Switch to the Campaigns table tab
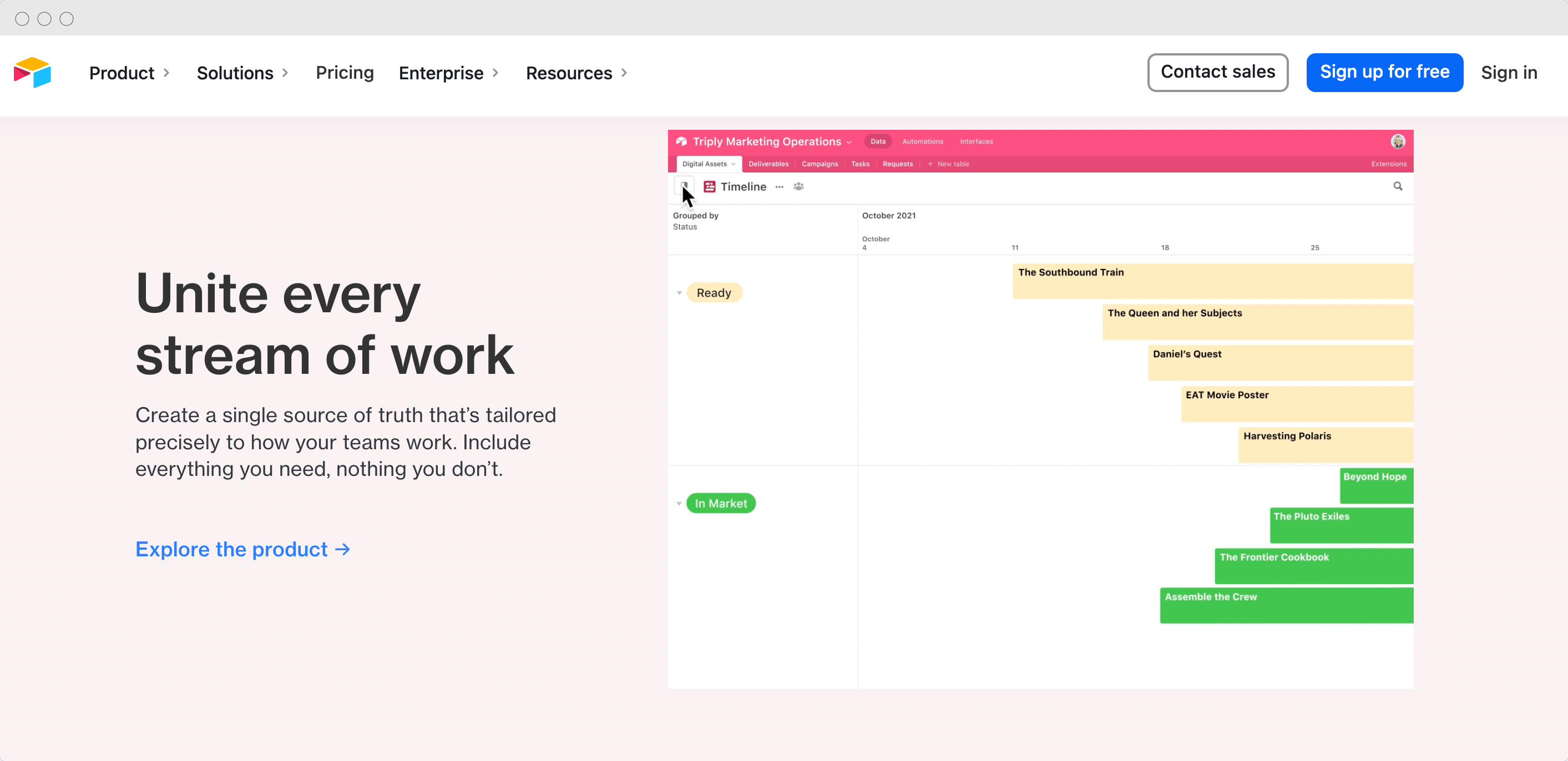1568x761 pixels. coord(820,164)
